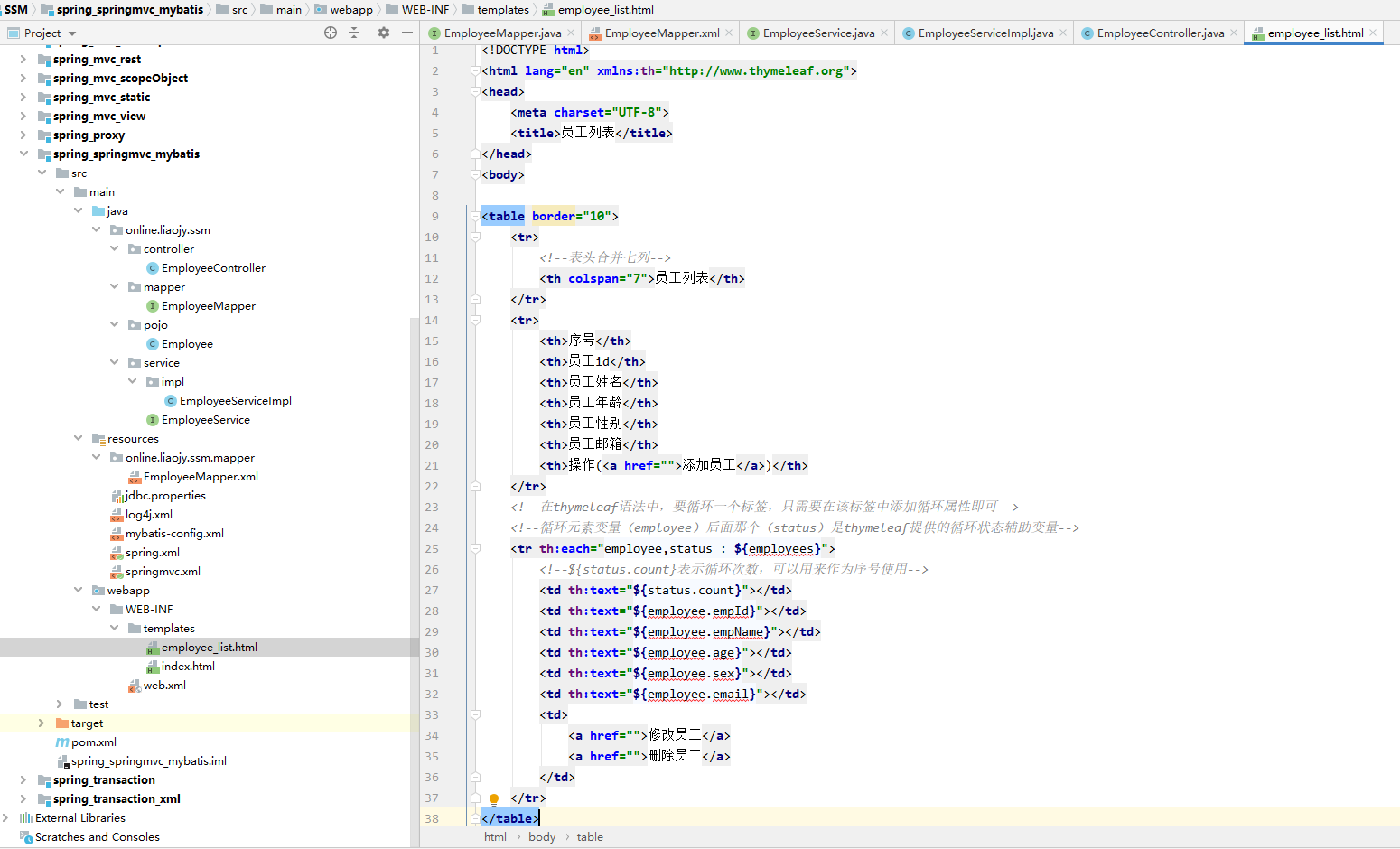This screenshot has height=849, width=1400.
Task: Expand External Libraries node
Action: tap(5, 818)
